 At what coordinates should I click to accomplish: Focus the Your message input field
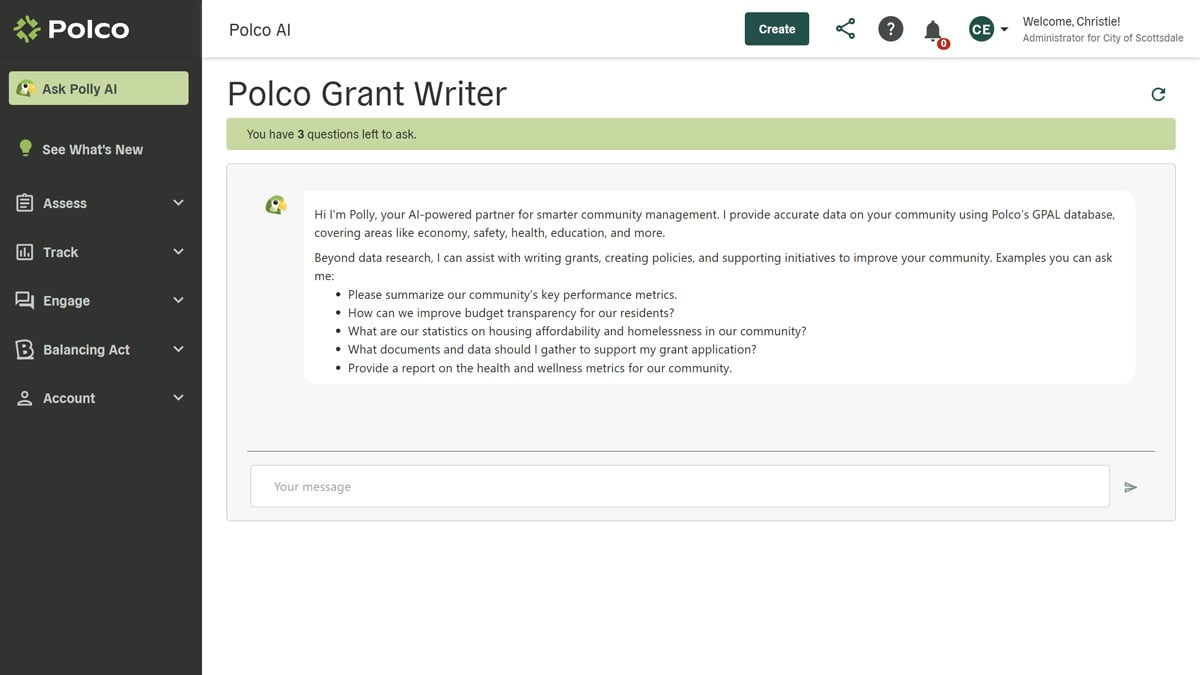[x=680, y=487]
